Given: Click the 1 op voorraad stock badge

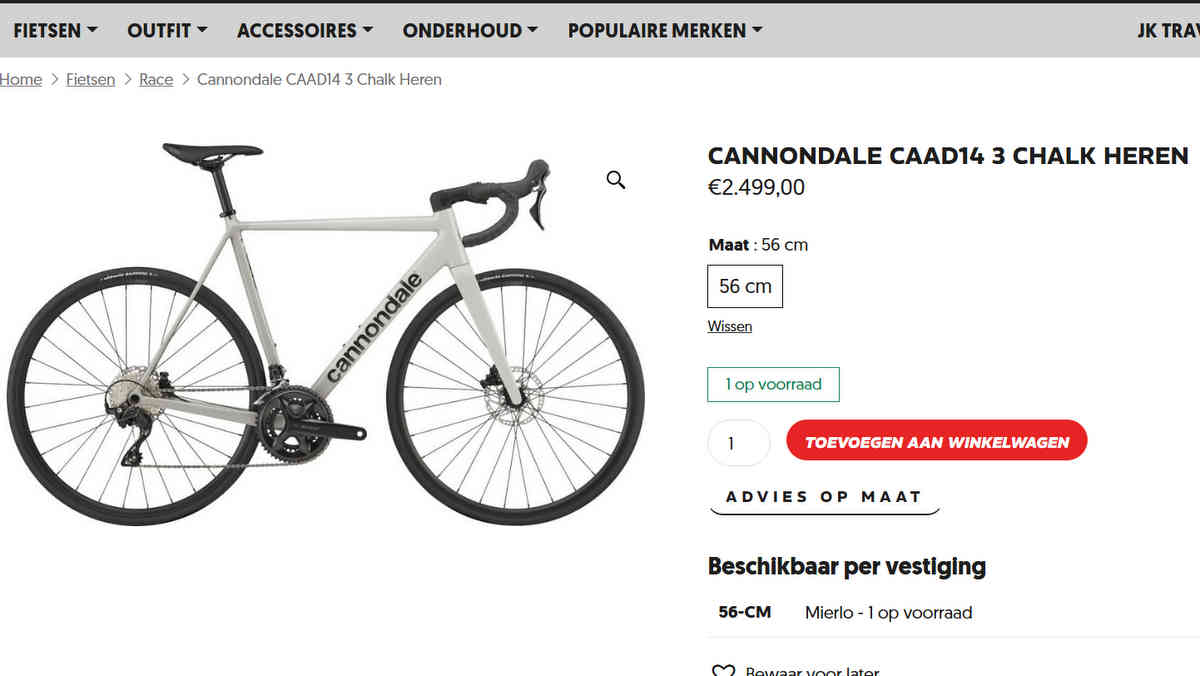Looking at the screenshot, I should pos(773,385).
